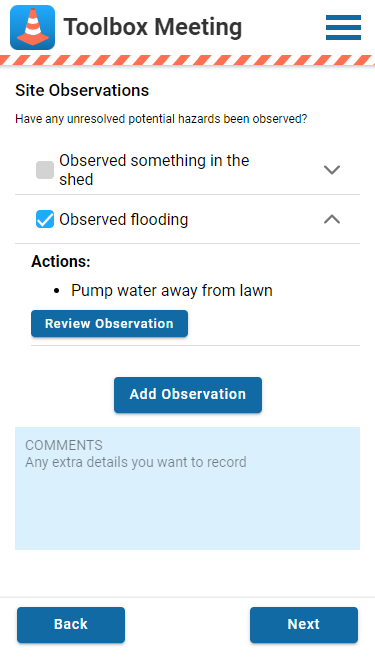Open the hamburger menu
This screenshot has height=667, width=375.
pyautogui.click(x=343, y=27)
